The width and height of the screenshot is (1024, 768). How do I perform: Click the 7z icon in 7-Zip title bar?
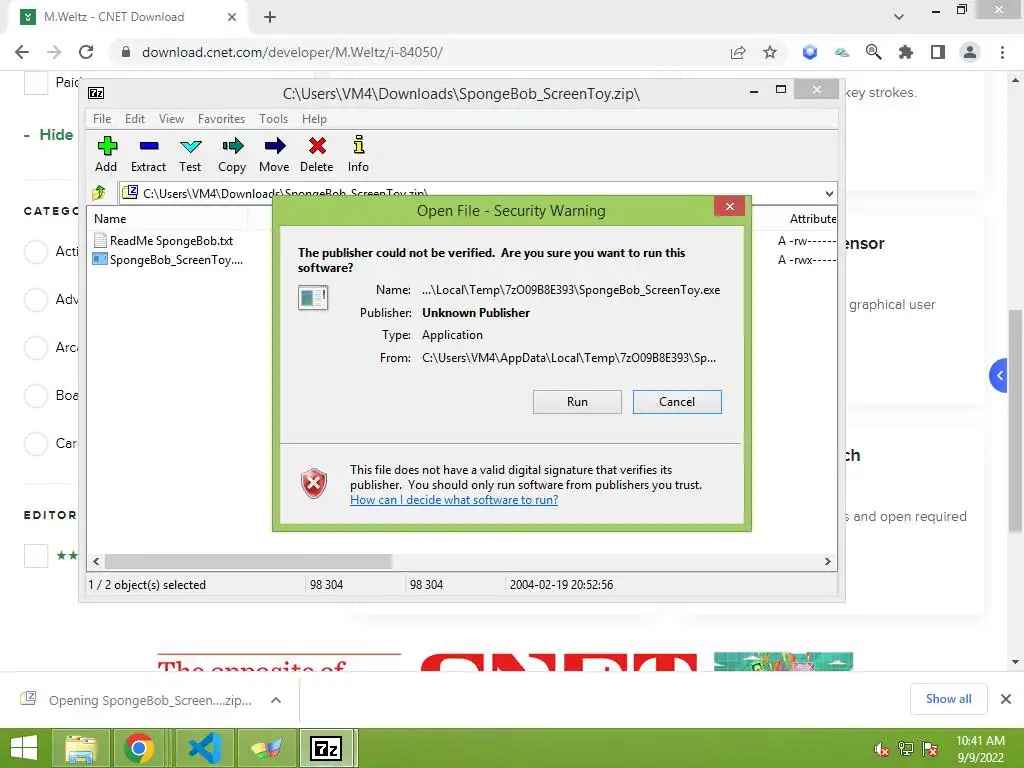(x=96, y=93)
